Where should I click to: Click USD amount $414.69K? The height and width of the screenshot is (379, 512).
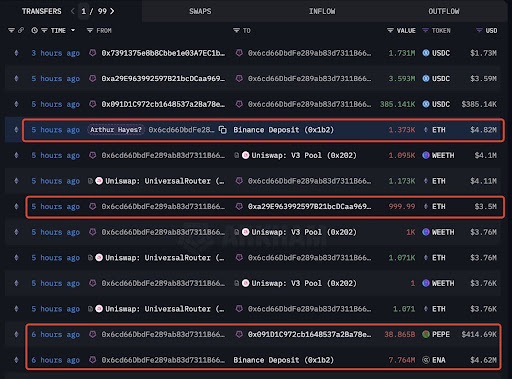click(479, 335)
